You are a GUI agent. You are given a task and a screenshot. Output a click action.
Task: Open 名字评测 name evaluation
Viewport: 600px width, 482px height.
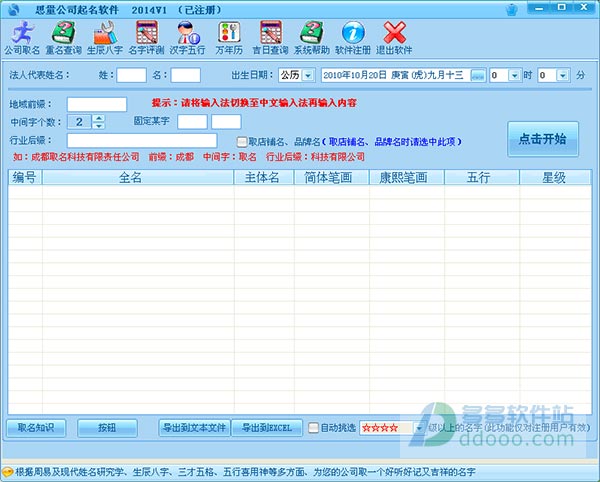tap(146, 37)
